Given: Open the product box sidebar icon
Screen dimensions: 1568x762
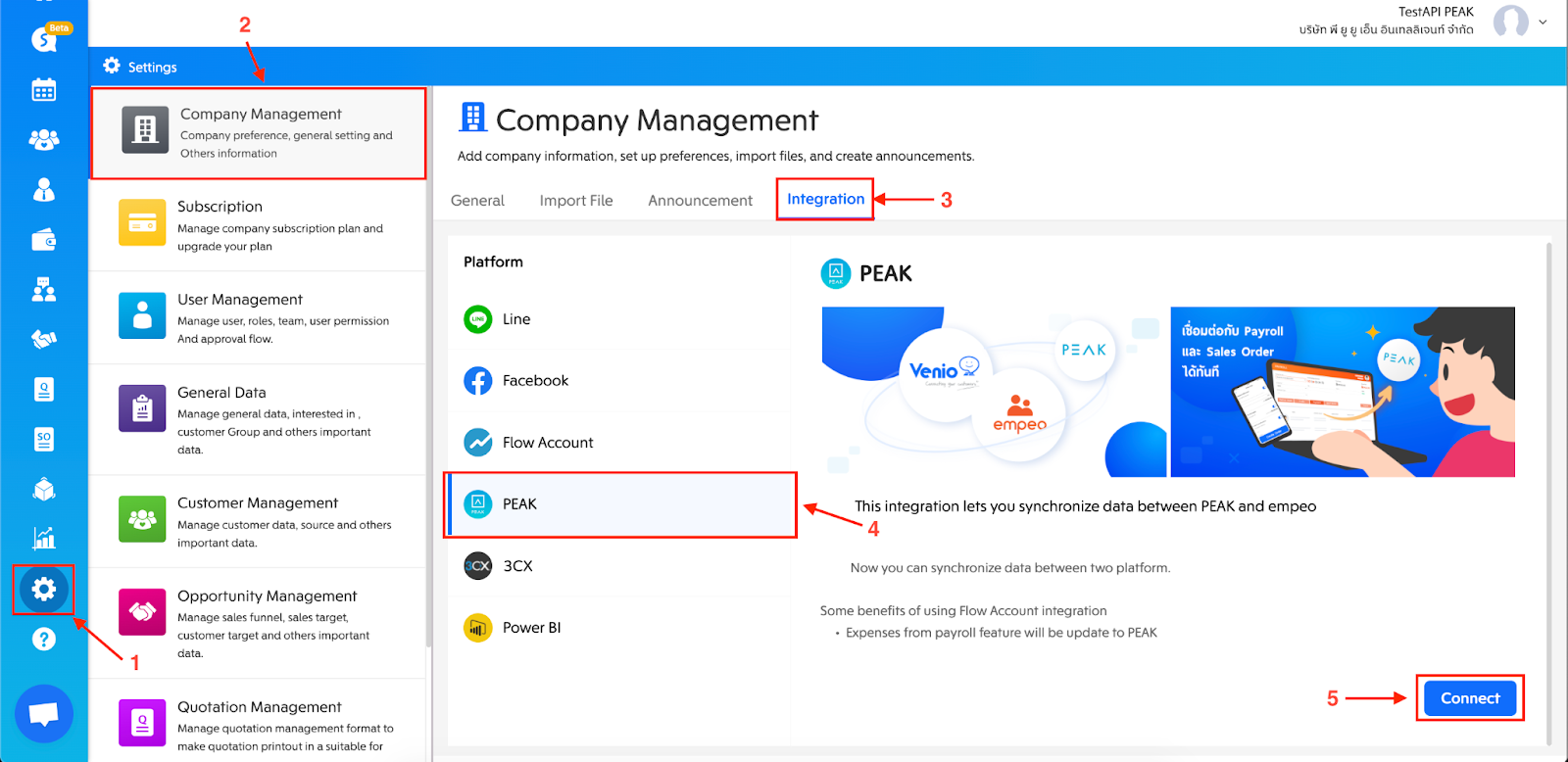Looking at the screenshot, I should (x=44, y=489).
